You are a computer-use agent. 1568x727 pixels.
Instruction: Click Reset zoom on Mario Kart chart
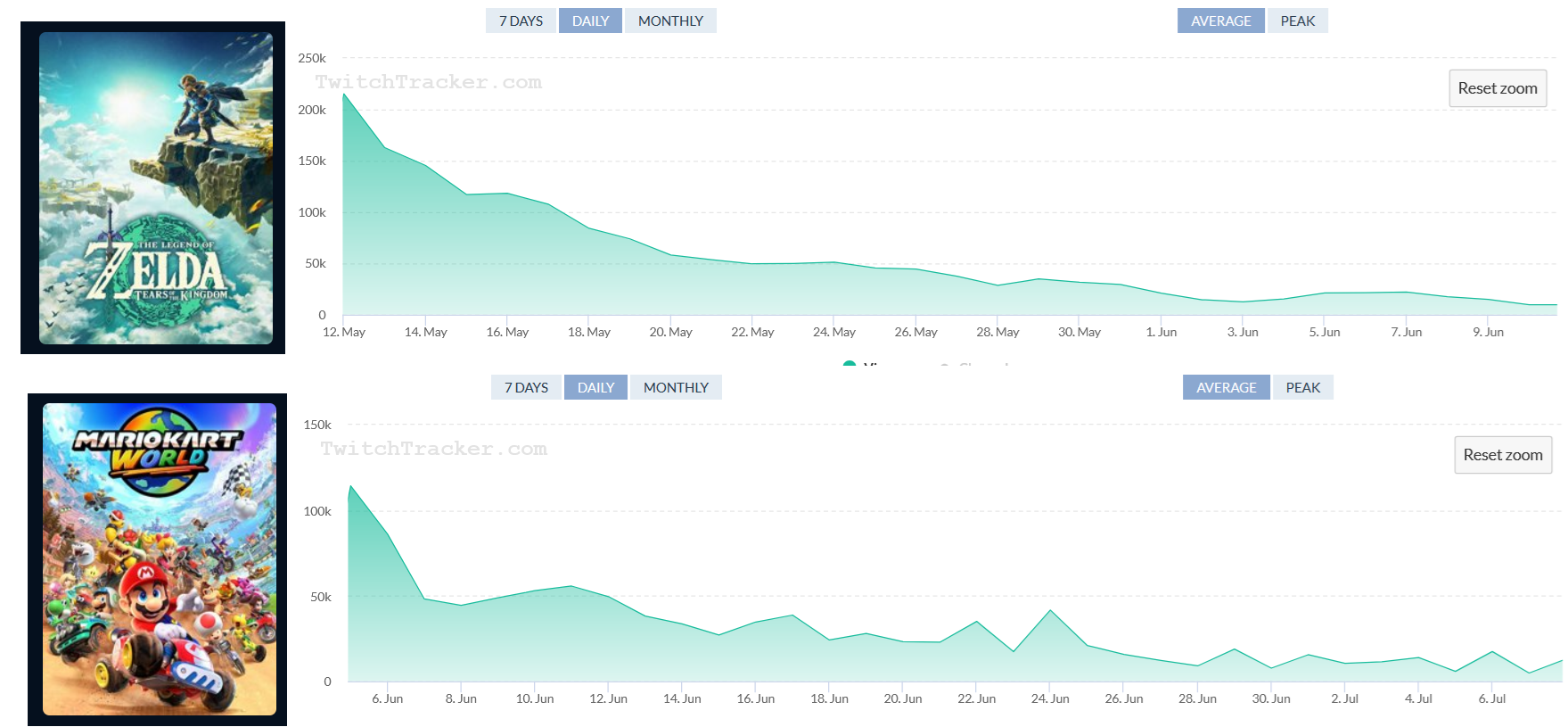(1503, 455)
